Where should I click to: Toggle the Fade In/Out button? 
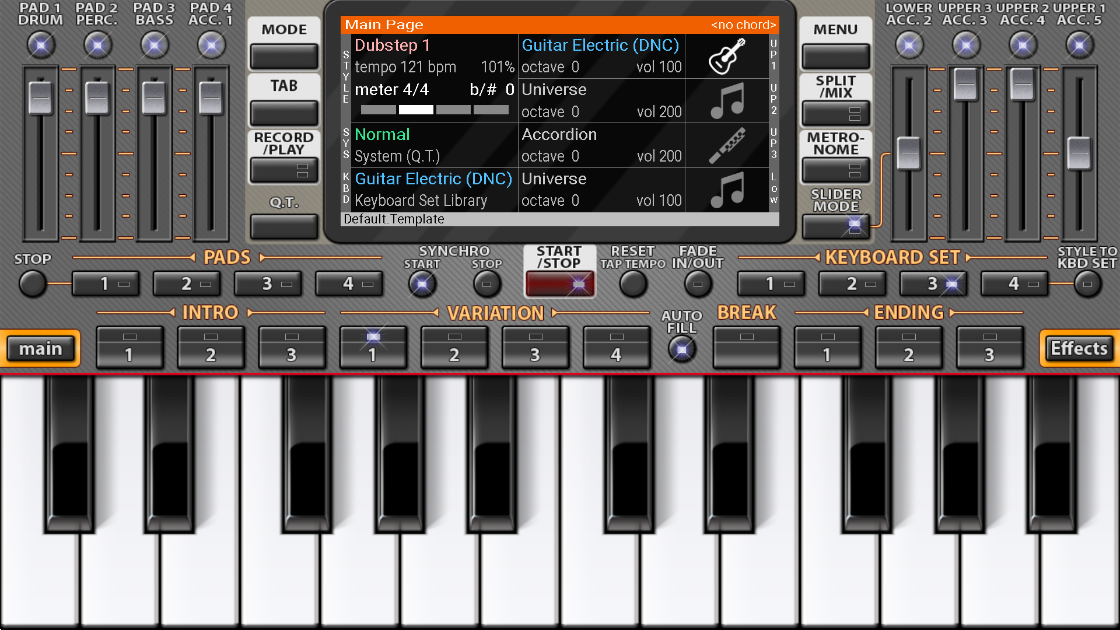698,284
